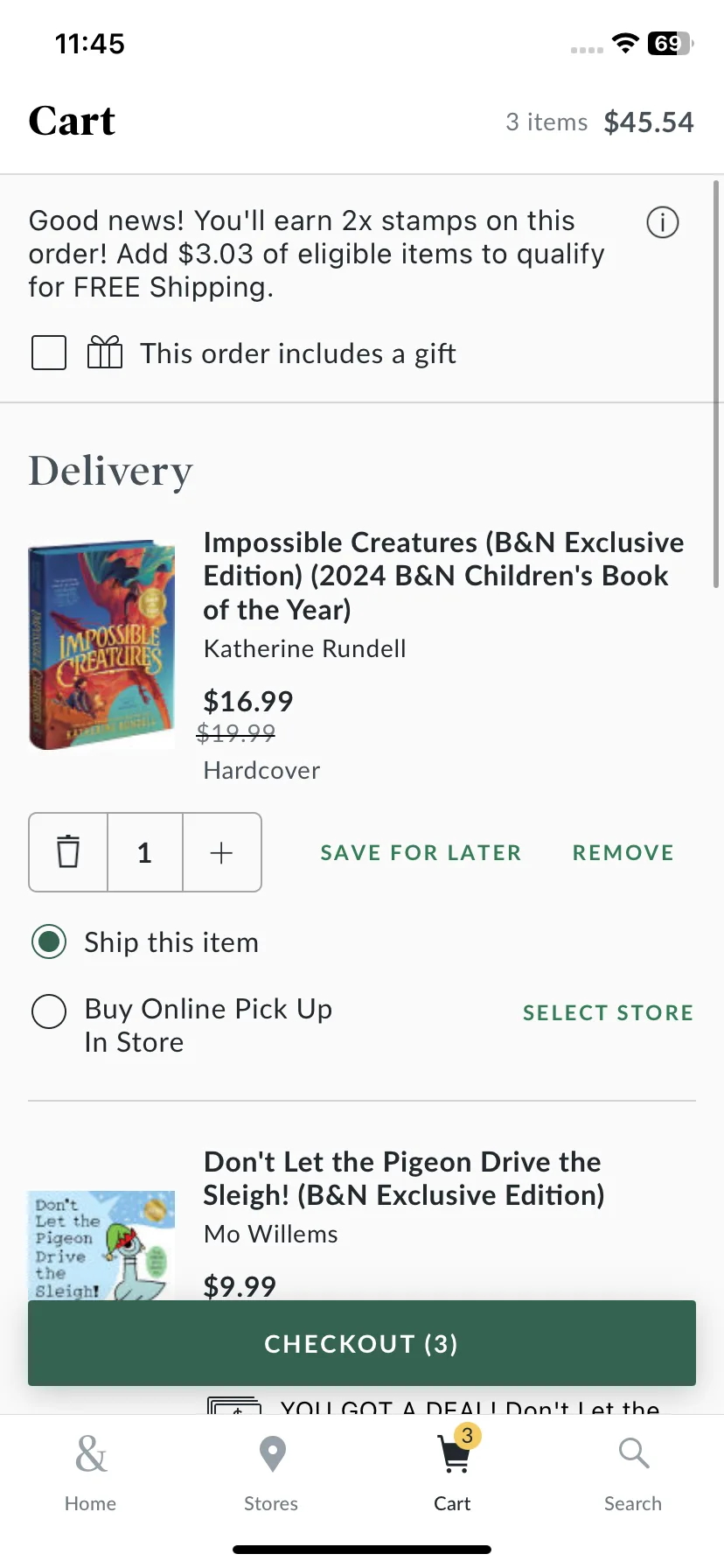Viewport: 724px width, 1568px height.
Task: Open Don't Let the Pigeon cover thumbnail
Action: click(x=101, y=1245)
